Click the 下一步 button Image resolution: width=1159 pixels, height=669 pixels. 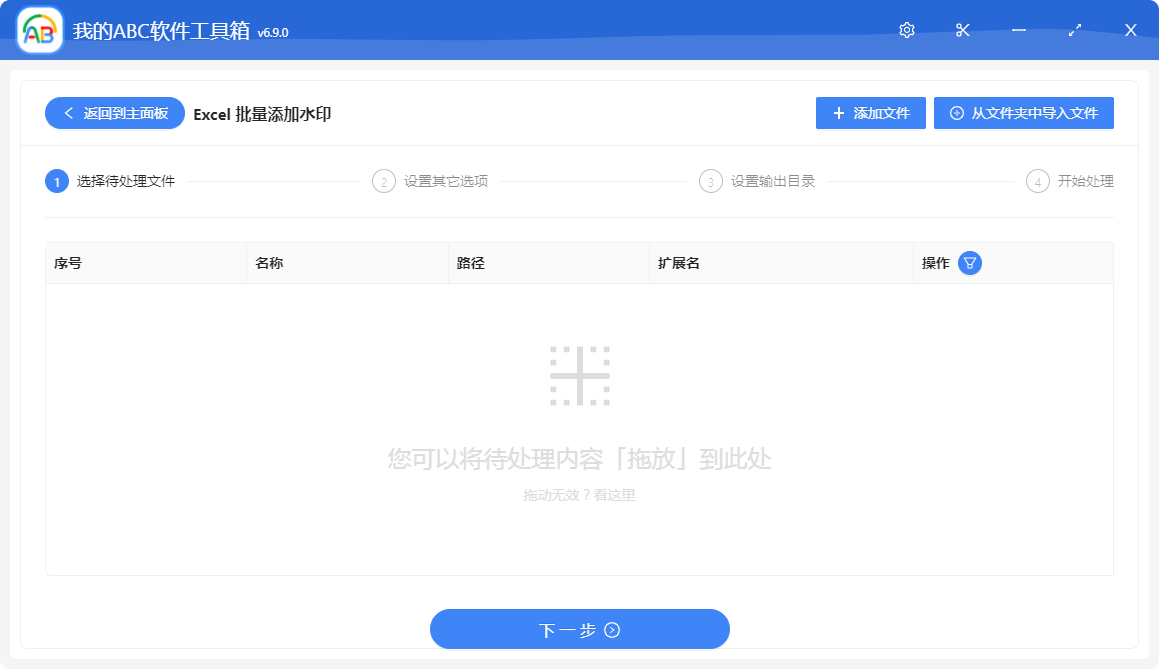[x=579, y=629]
